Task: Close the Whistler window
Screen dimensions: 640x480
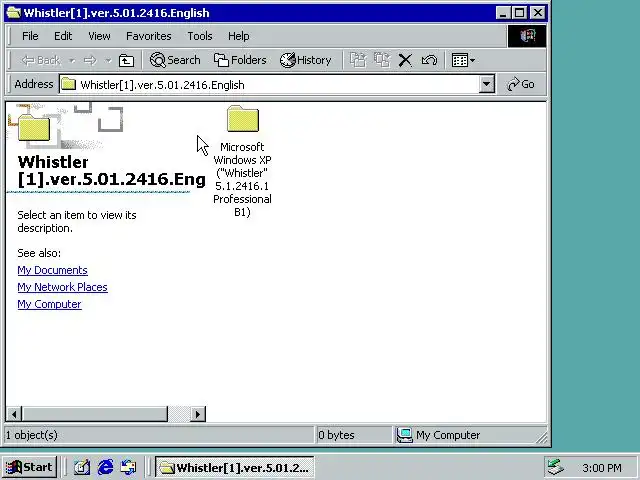Action: [x=538, y=13]
